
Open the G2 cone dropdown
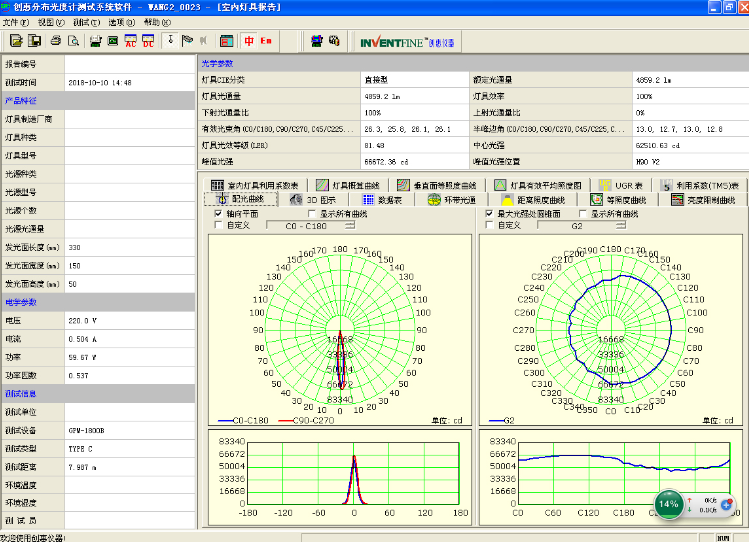tap(582, 225)
